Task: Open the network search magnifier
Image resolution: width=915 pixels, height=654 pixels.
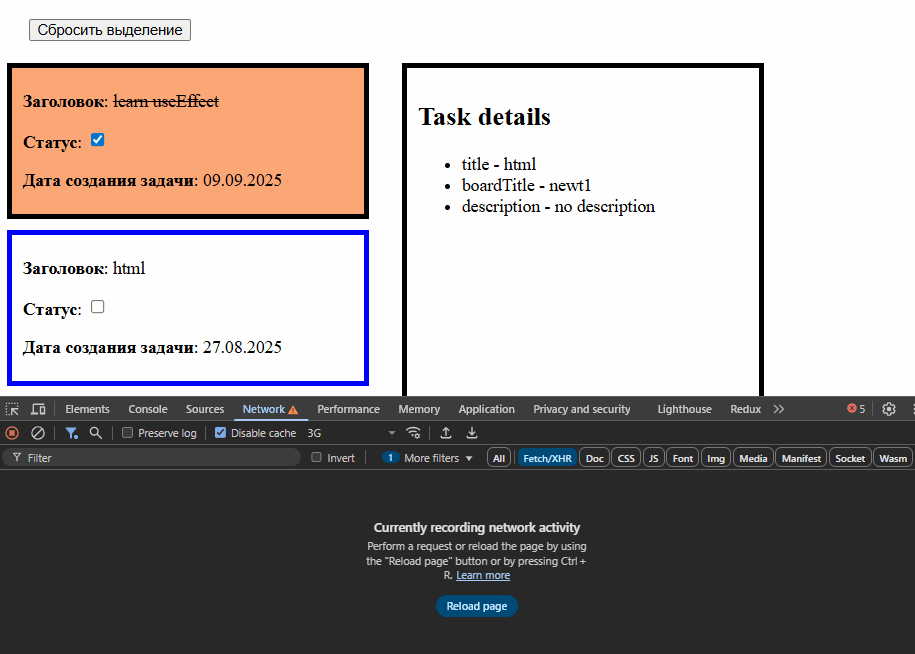Action: (96, 433)
